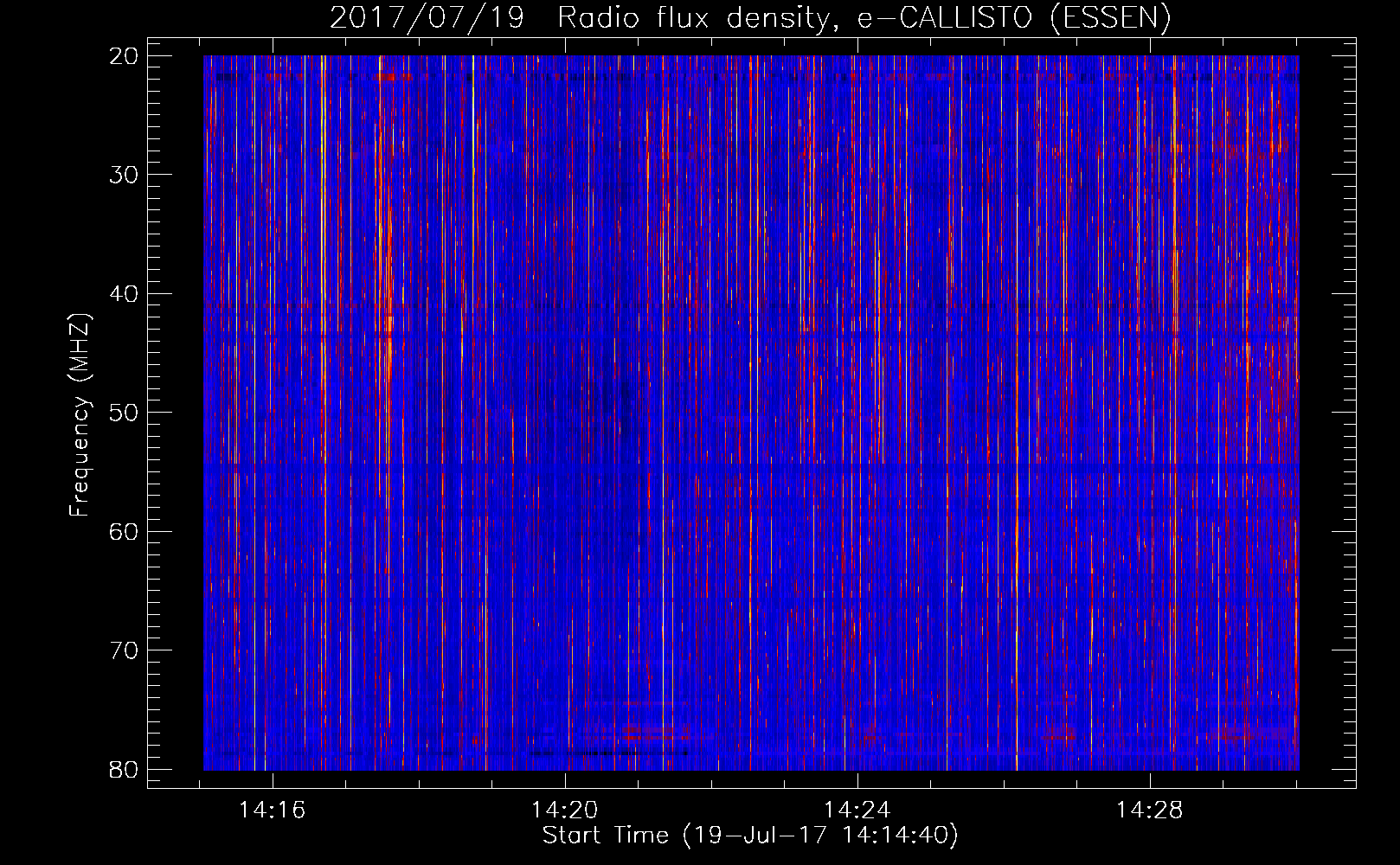Click the '30' frequency tick label
The height and width of the screenshot is (865, 1400).
coord(124,175)
